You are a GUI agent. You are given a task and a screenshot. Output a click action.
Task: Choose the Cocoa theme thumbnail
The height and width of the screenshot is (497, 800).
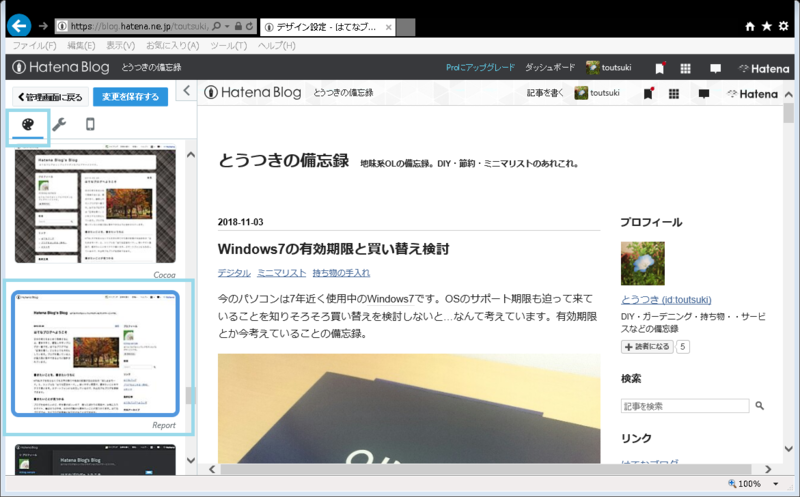tap(95, 204)
